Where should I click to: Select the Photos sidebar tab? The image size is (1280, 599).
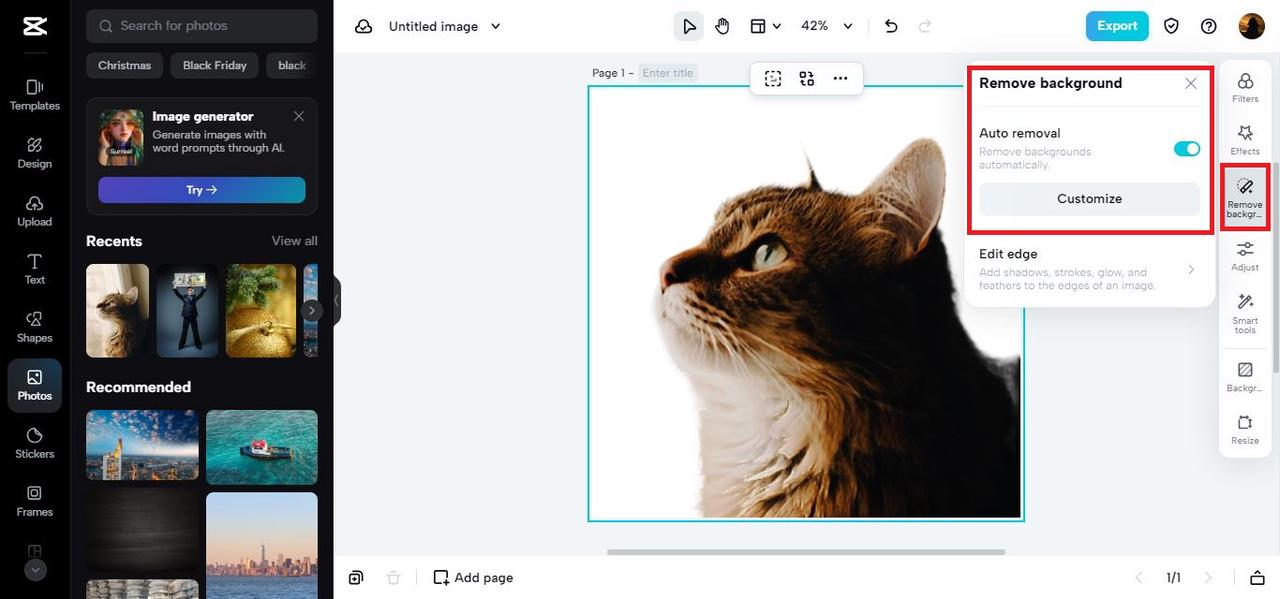coord(35,385)
